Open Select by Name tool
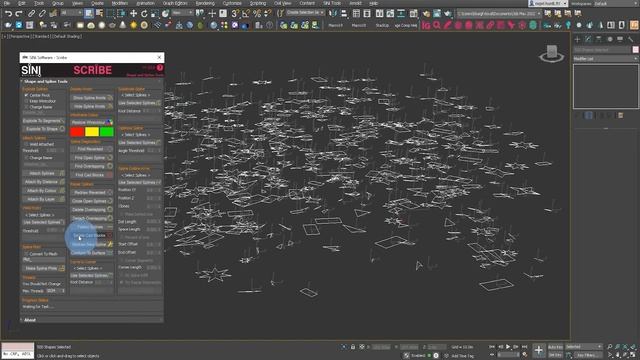The image size is (640, 360). pyautogui.click(x=100, y=13)
